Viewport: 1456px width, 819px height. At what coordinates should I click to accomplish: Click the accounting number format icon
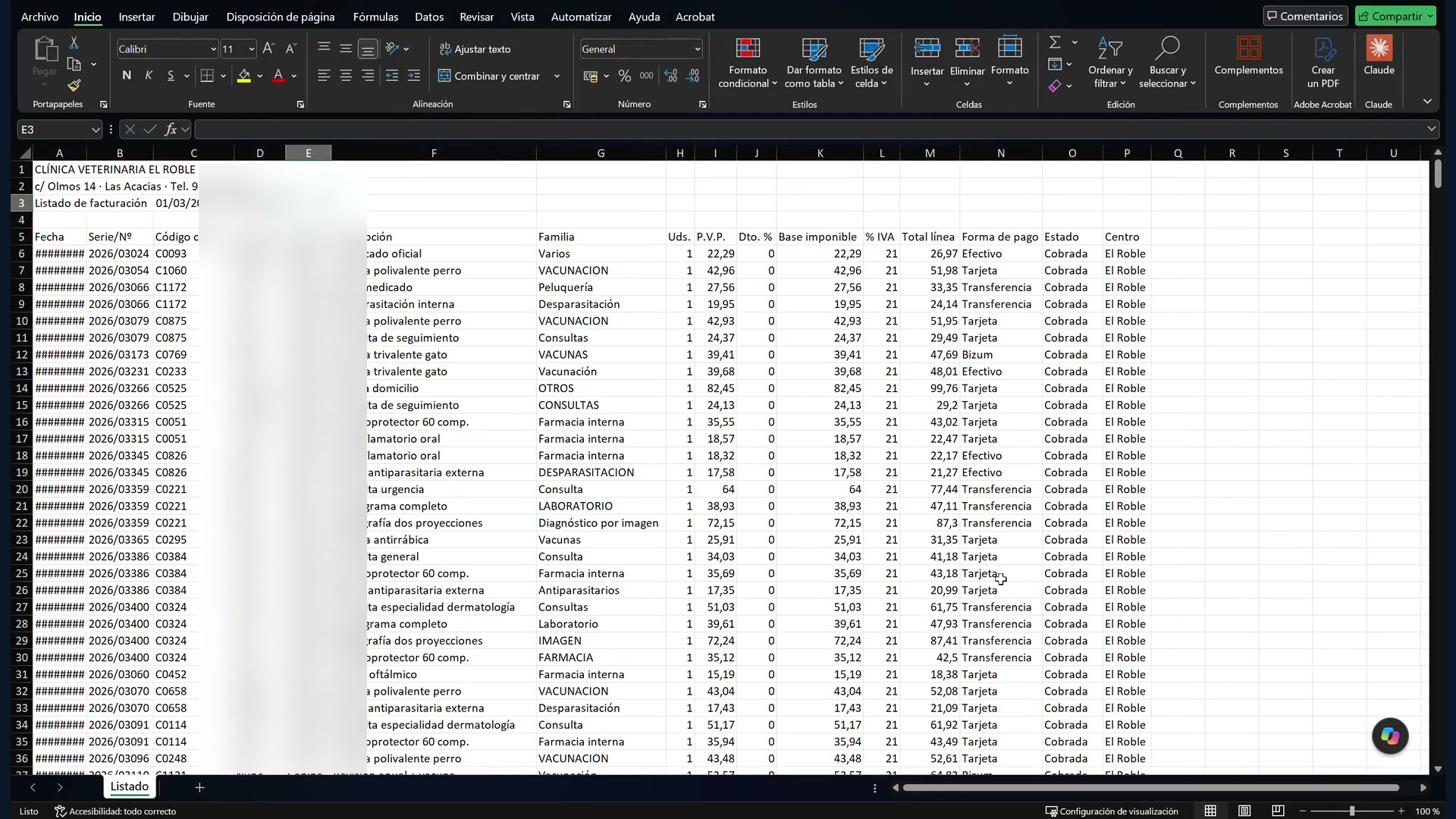coord(590,76)
